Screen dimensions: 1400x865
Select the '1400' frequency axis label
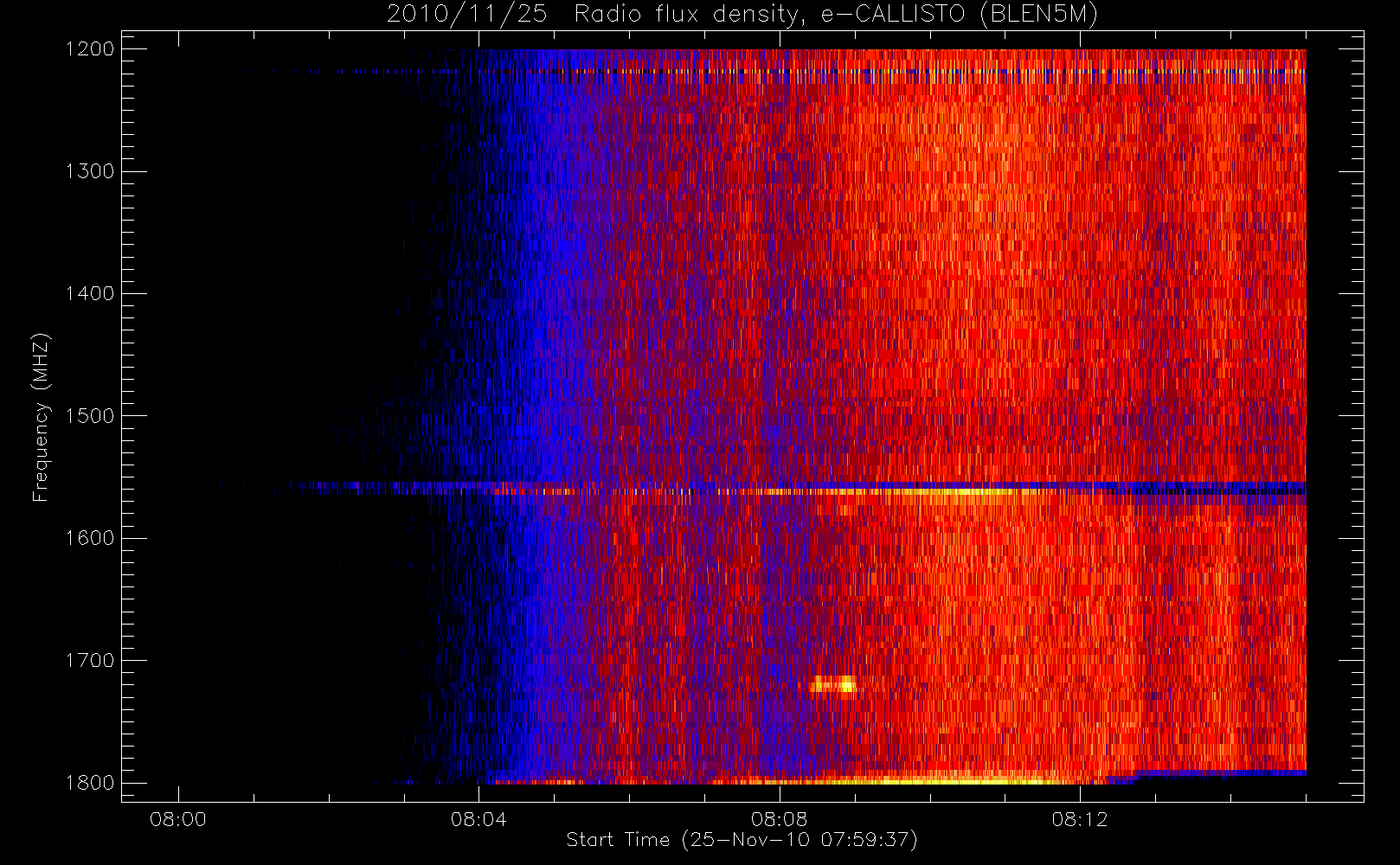click(x=90, y=293)
